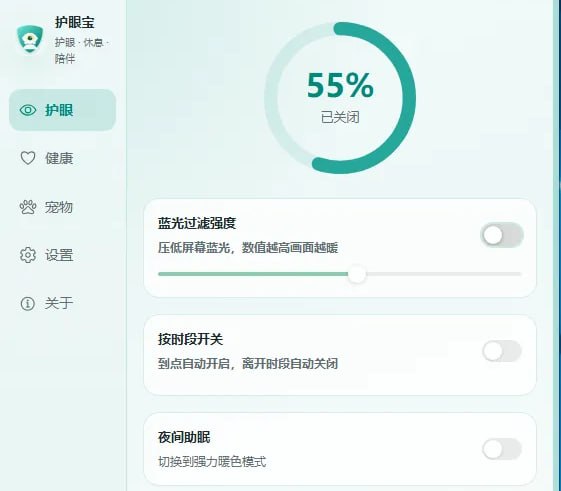Open the heart icon for 健康
Viewport: 561px width, 491px height.
pyautogui.click(x=28, y=158)
